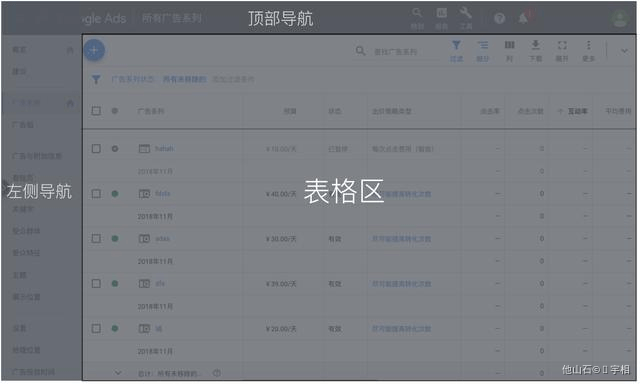
Task: Click the 已暂停 status cell
Action: (338, 149)
